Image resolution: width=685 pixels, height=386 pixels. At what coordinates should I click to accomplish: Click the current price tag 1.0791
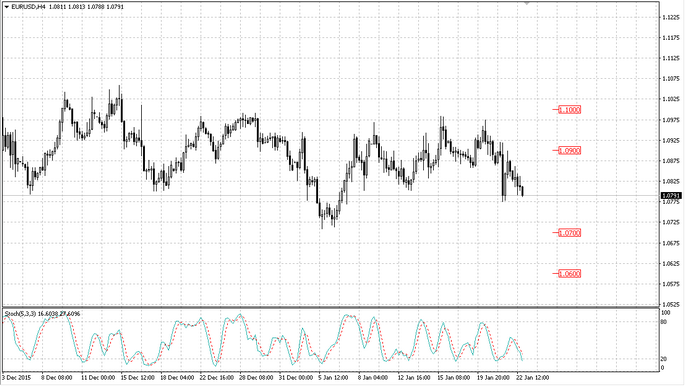(671, 196)
